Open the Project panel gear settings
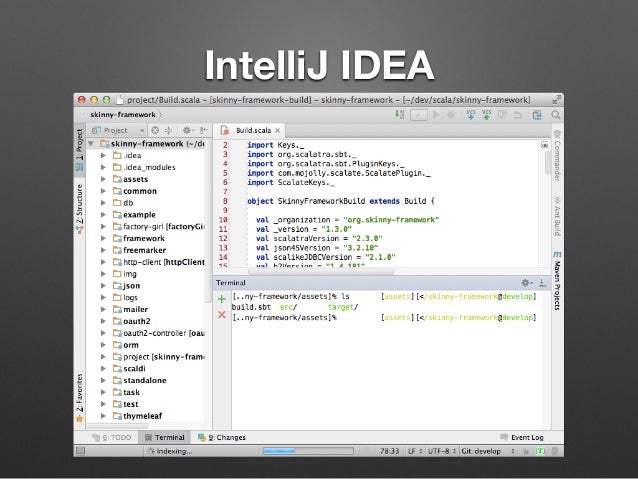The height and width of the screenshot is (479, 638). tap(187, 130)
